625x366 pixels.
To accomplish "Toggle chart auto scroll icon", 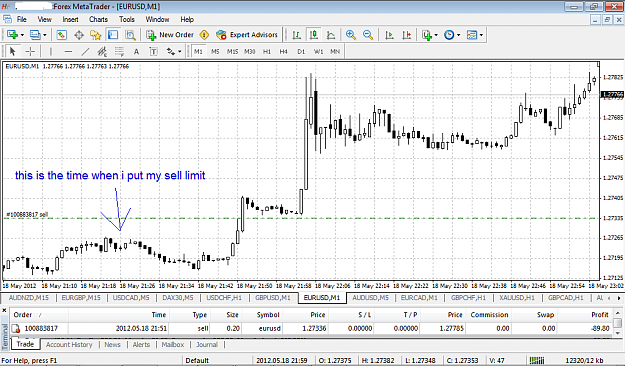I will [389, 35].
